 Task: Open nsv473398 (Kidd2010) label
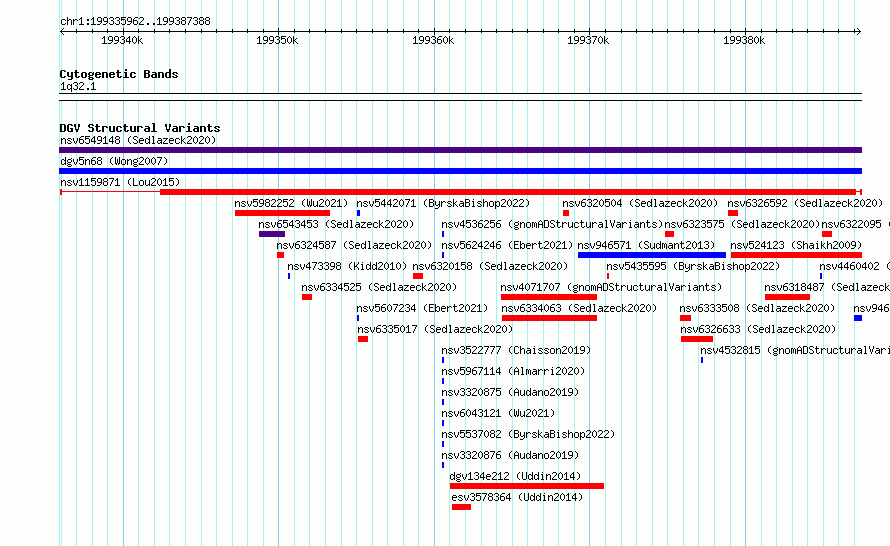[x=347, y=266]
